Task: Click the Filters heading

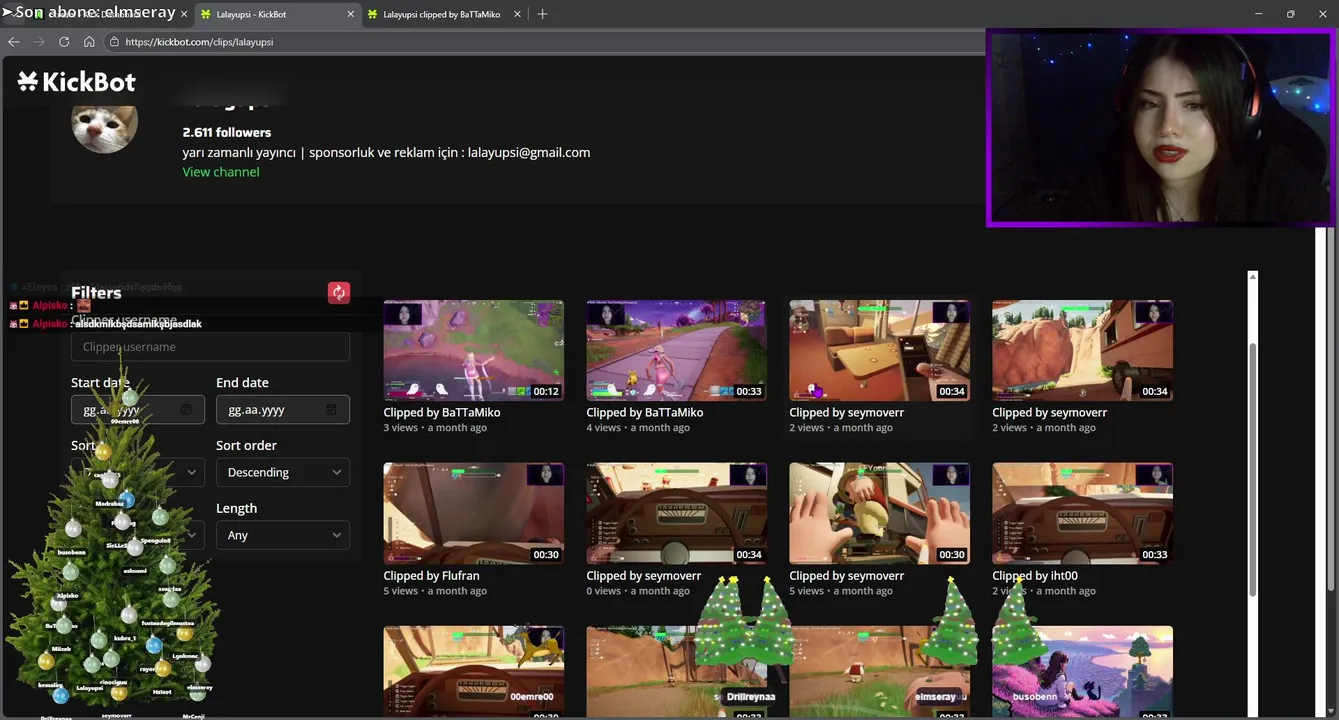Action: 96,293
